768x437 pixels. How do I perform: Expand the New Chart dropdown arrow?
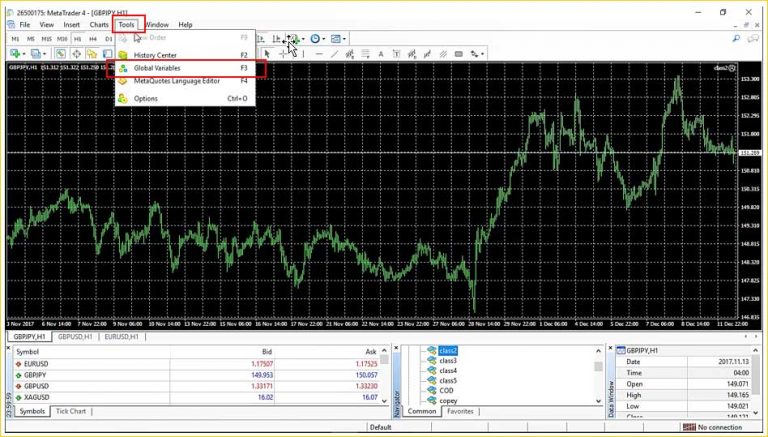(24, 54)
